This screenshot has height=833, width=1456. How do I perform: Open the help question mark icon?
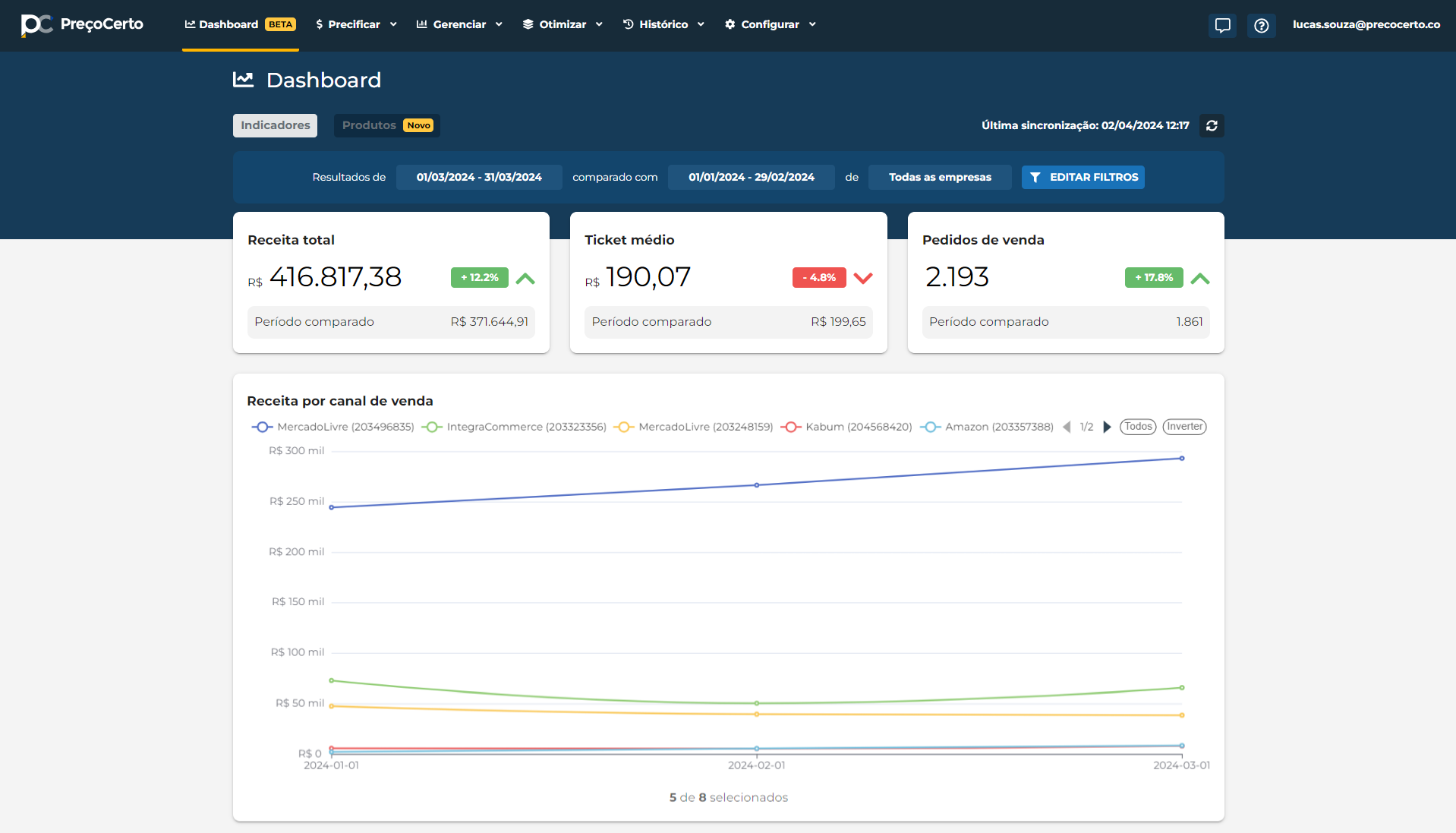pyautogui.click(x=1261, y=25)
